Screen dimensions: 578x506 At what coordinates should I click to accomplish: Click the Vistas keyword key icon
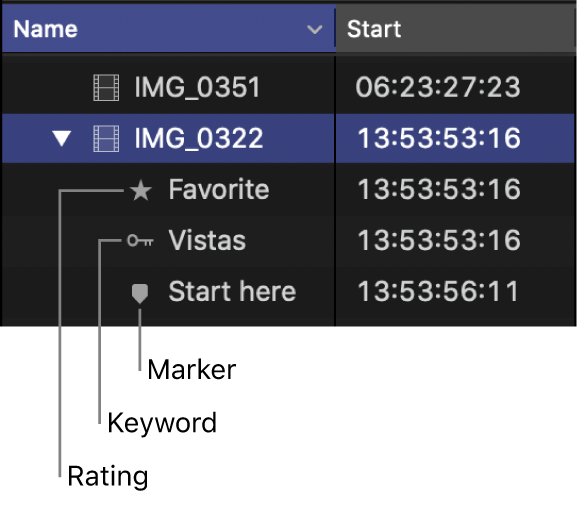pyautogui.click(x=140, y=241)
